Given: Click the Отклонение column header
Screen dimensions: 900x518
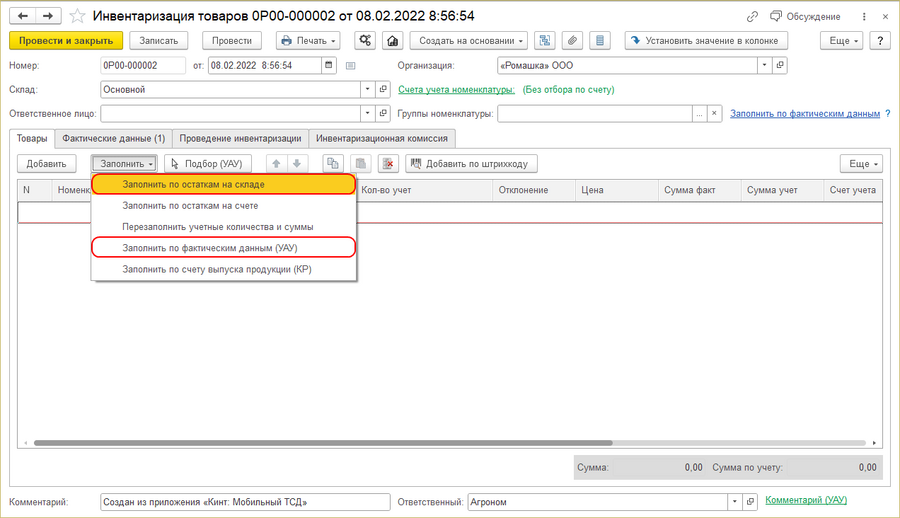Looking at the screenshot, I should 534,190.
